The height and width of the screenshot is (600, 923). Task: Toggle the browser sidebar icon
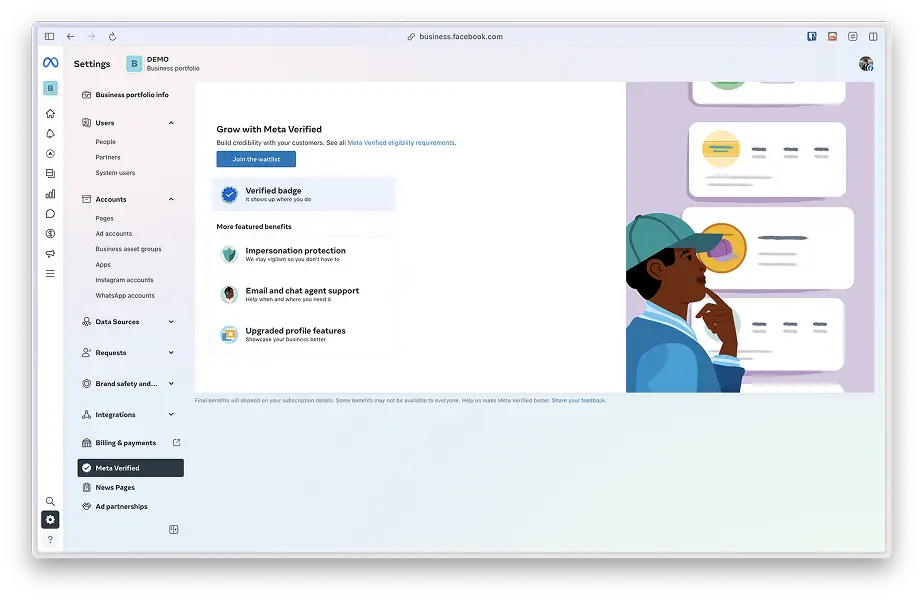coord(49,37)
